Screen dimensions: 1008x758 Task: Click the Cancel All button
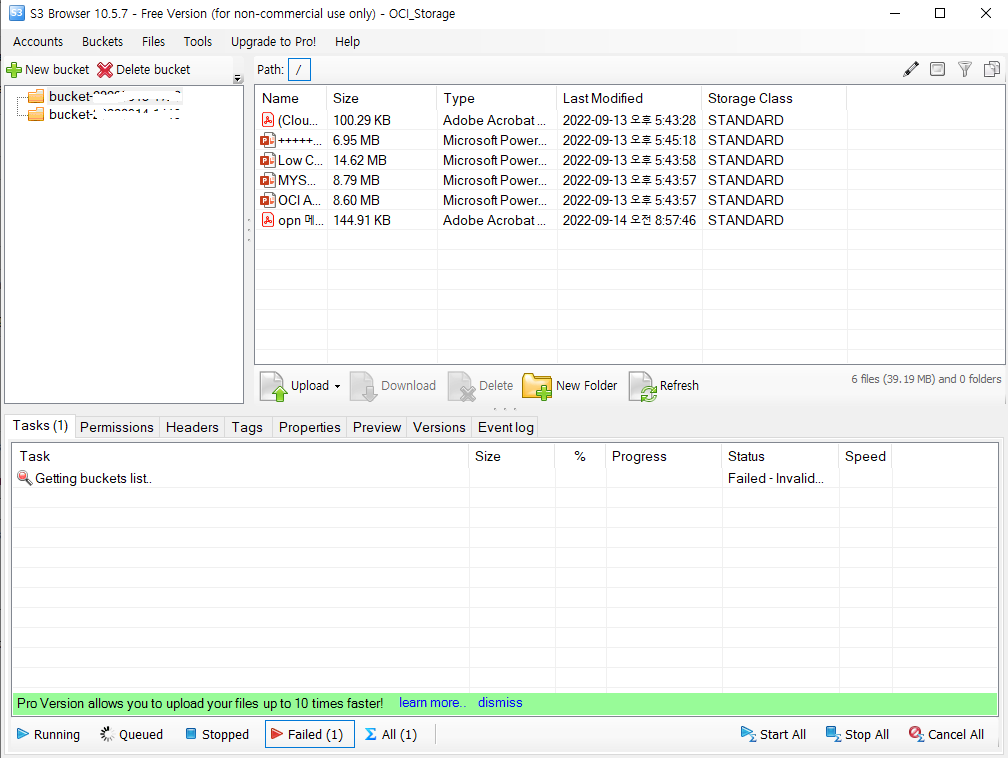(x=946, y=734)
